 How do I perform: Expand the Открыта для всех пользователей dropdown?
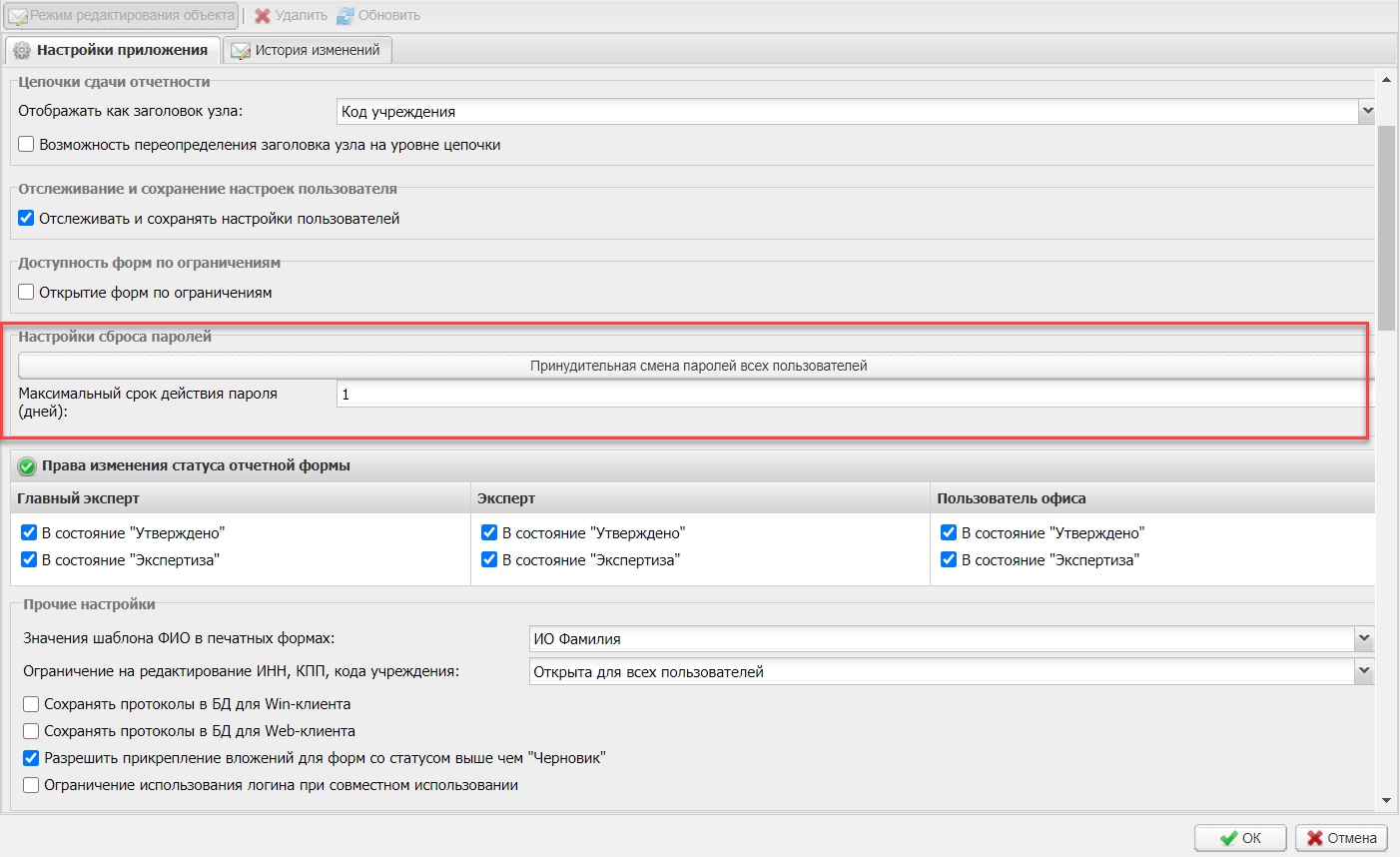click(x=1364, y=672)
